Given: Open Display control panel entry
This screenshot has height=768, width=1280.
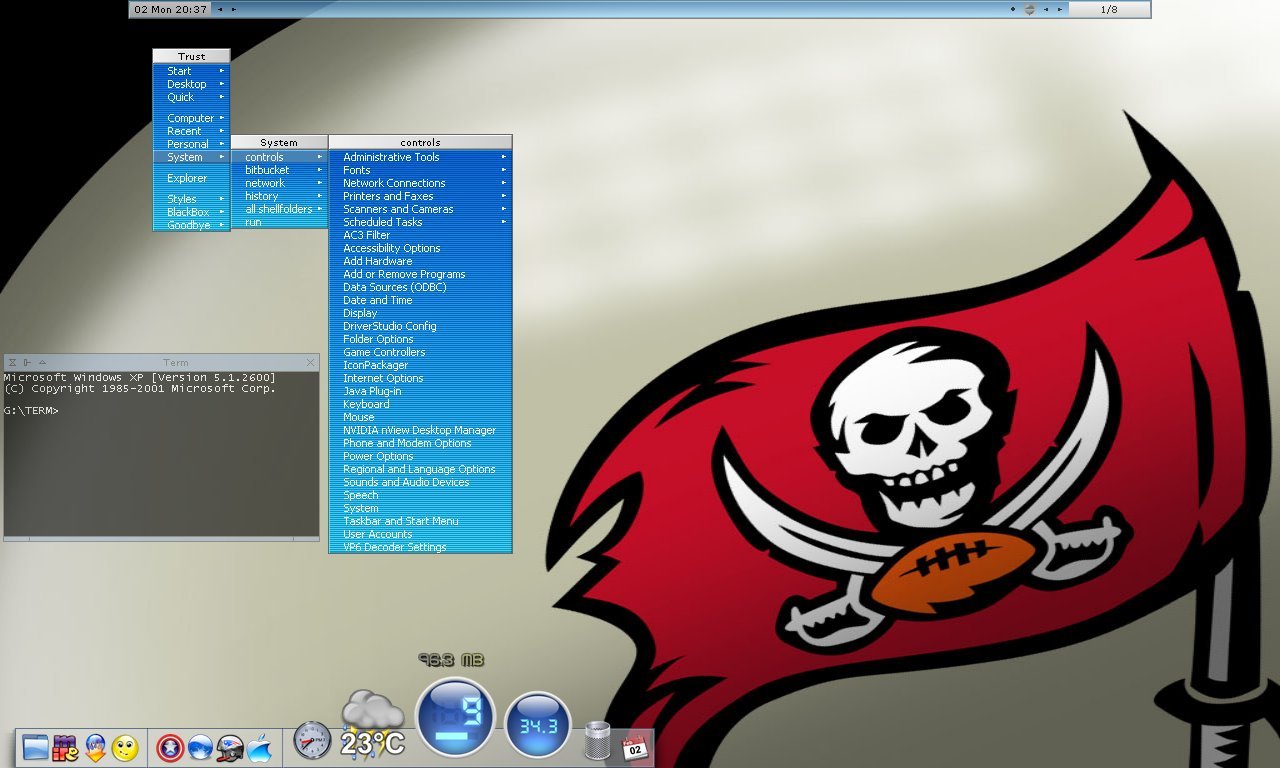Looking at the screenshot, I should click(x=420, y=313).
